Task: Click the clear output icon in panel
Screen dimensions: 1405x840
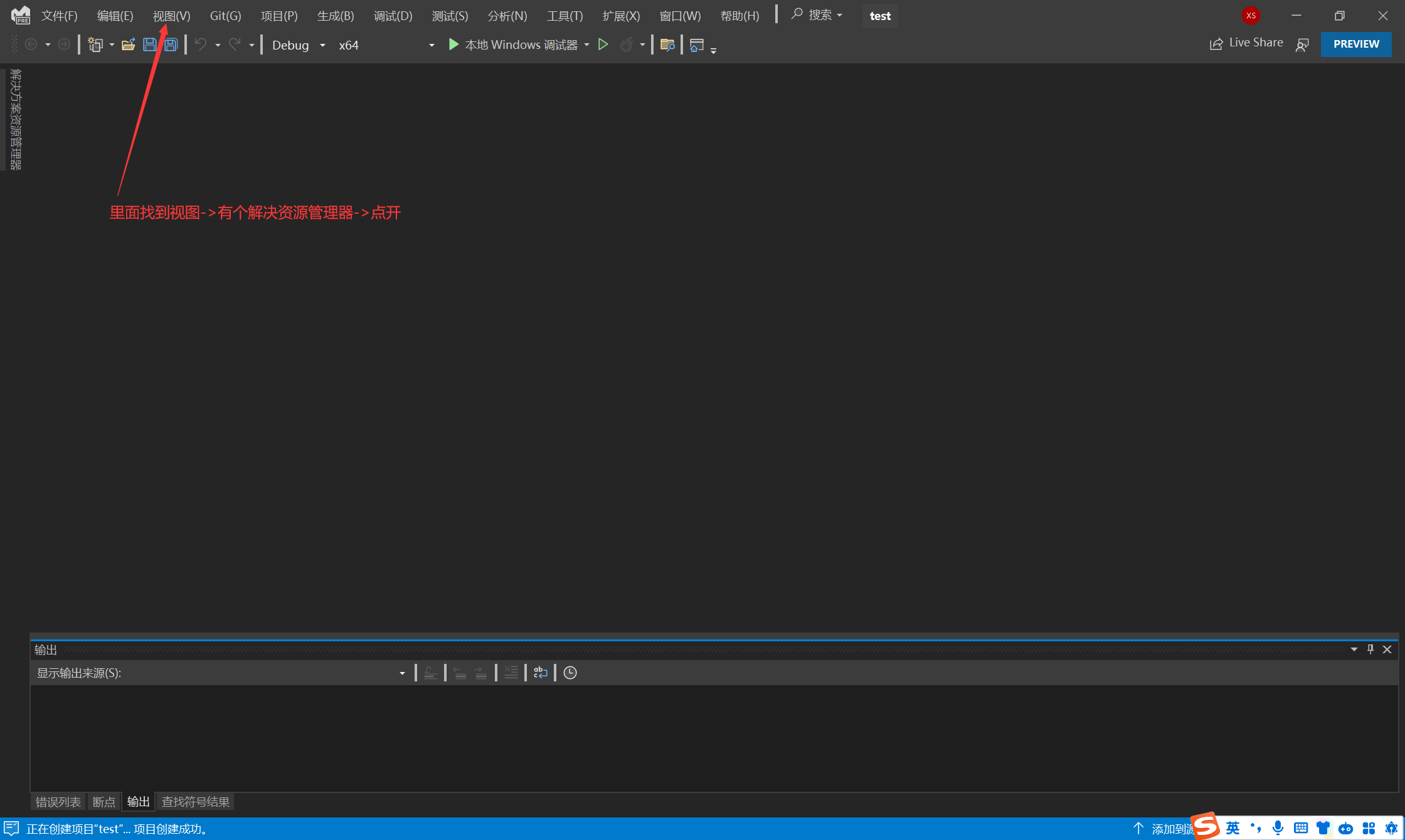Action: 512,673
